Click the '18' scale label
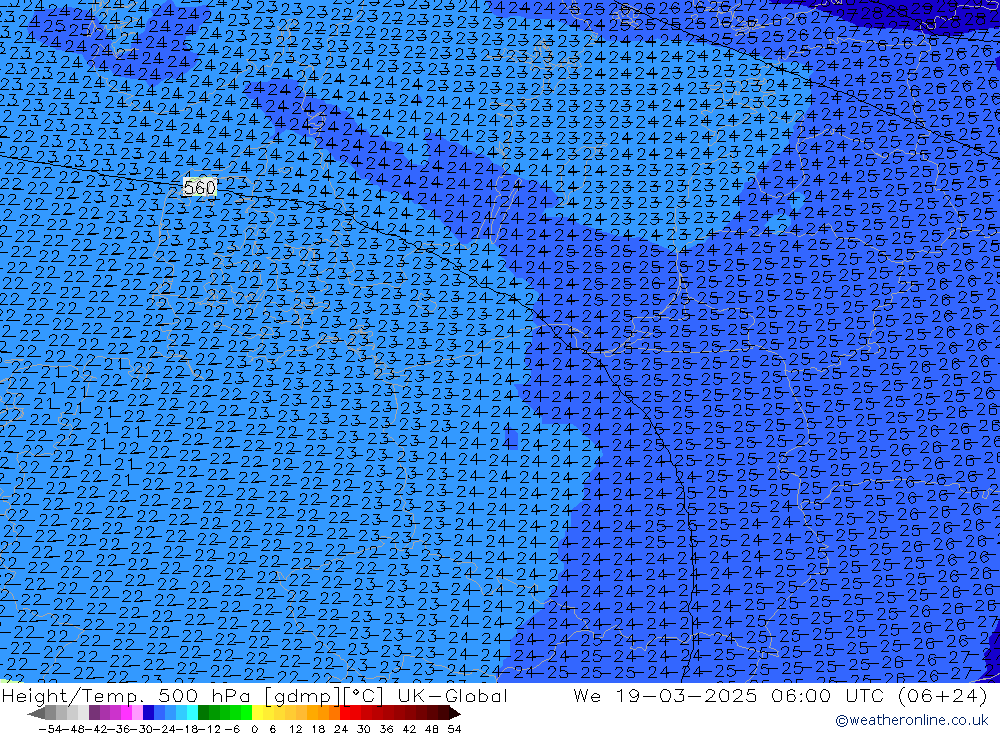The width and height of the screenshot is (1000, 733). [318, 729]
